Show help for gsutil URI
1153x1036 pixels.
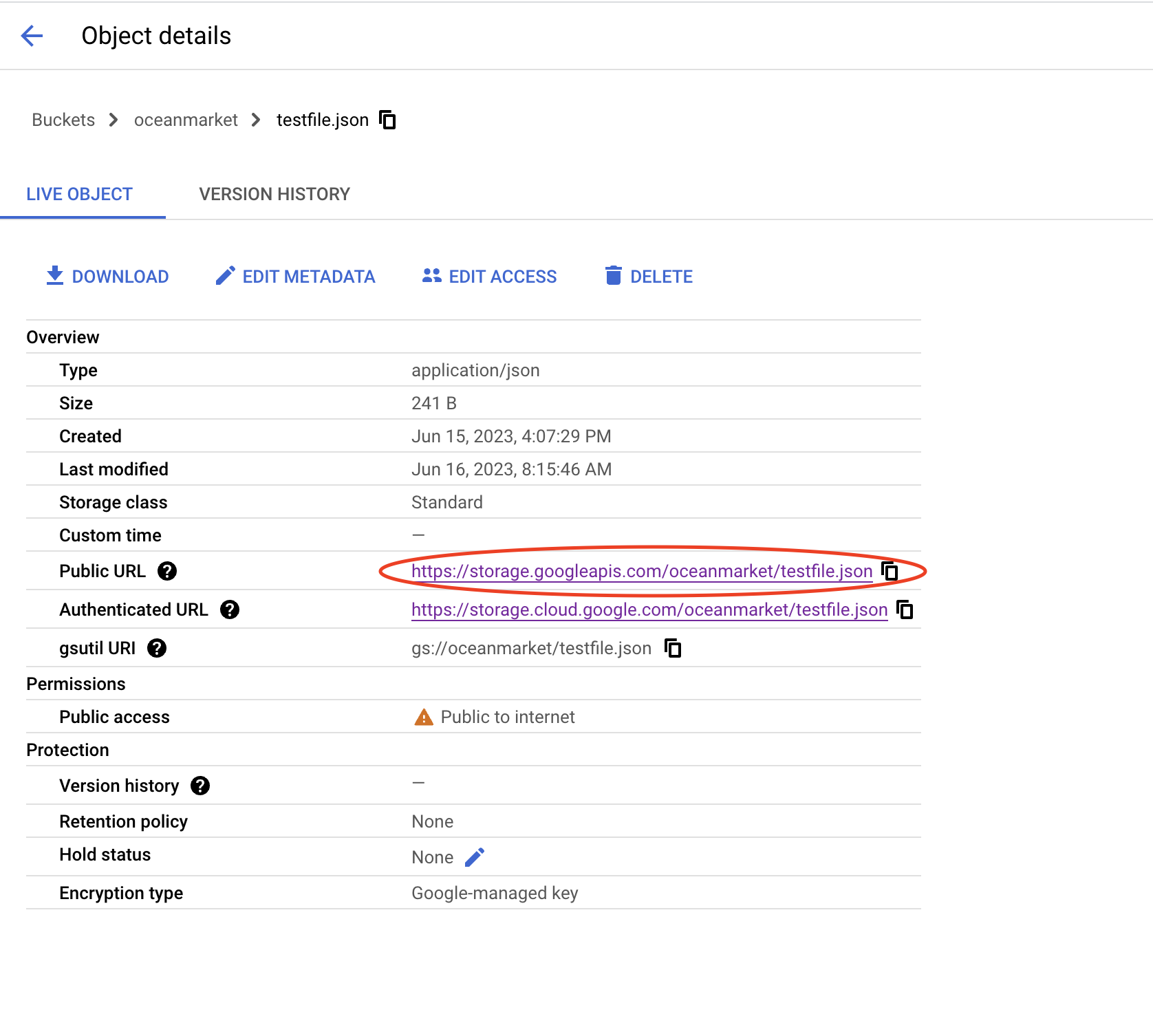tap(157, 648)
